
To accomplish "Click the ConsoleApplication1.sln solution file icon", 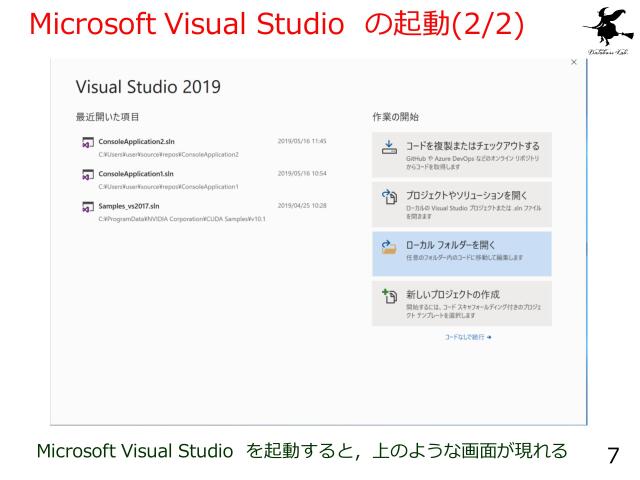I will pos(88,175).
